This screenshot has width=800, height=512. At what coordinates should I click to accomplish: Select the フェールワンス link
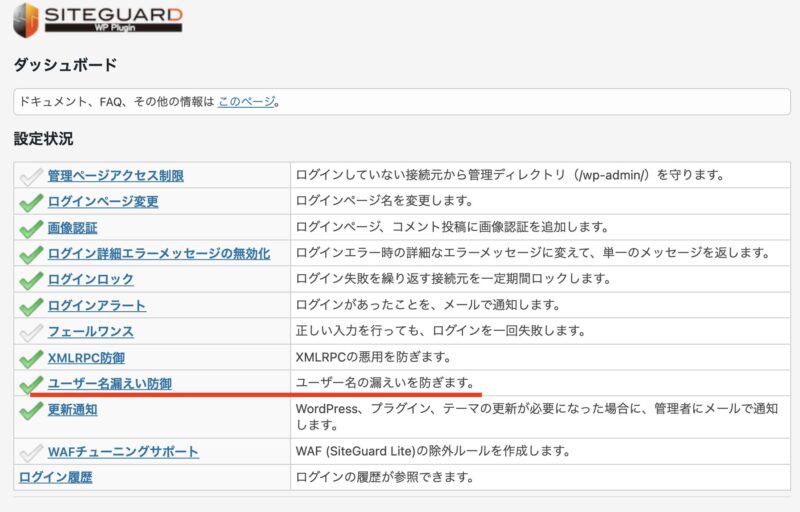click(x=90, y=332)
